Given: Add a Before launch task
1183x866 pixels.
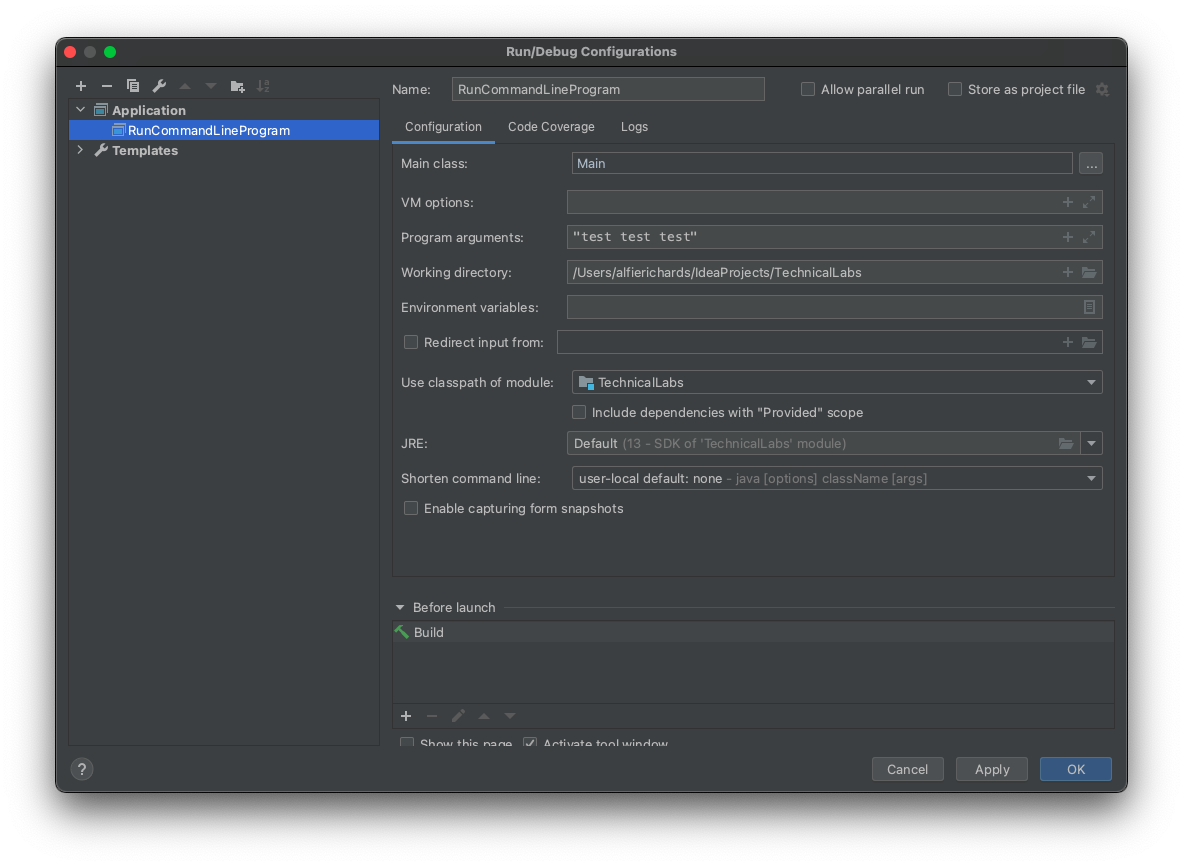Looking at the screenshot, I should (406, 716).
